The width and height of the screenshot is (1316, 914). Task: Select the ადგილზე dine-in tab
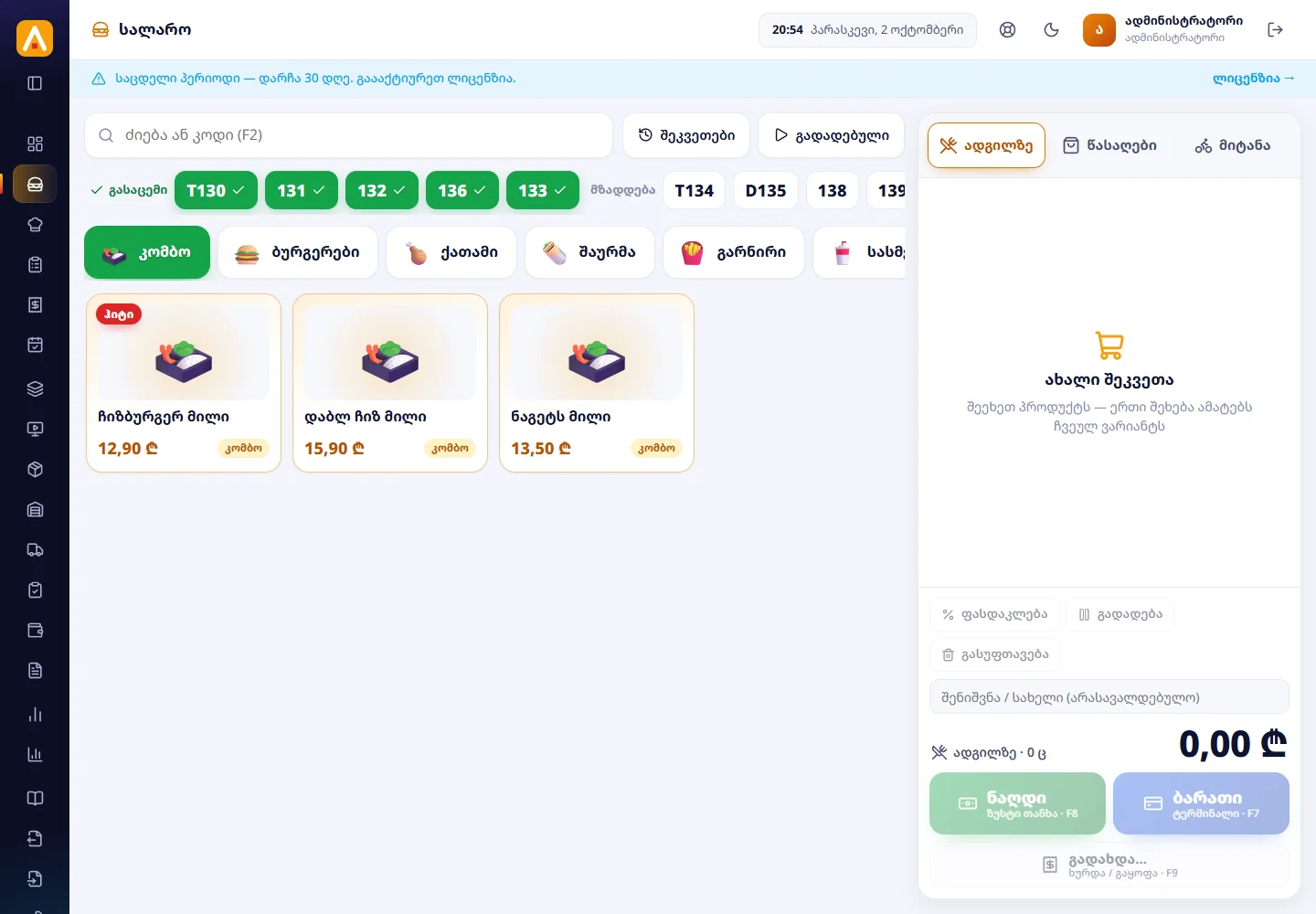coord(986,145)
